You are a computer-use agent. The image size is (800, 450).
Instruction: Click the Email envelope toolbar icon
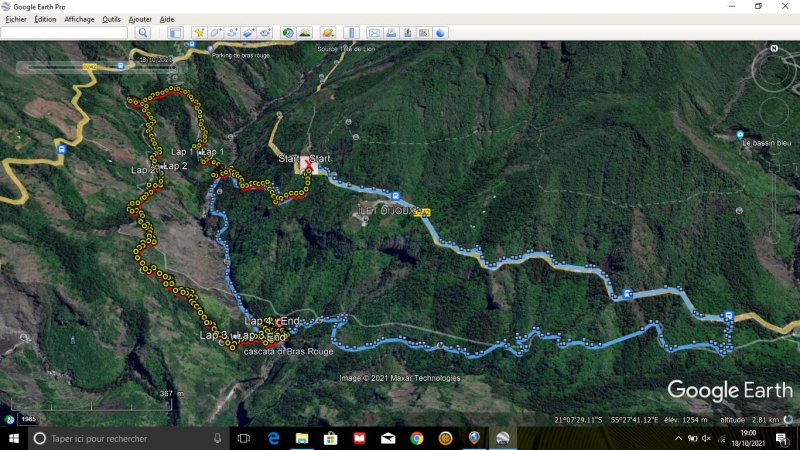[374, 33]
